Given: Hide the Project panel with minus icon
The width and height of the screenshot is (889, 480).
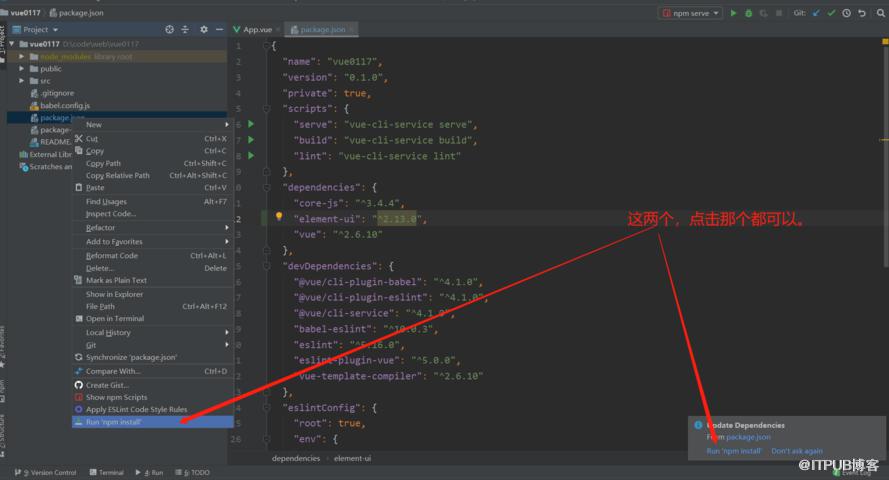Looking at the screenshot, I should point(219,29).
